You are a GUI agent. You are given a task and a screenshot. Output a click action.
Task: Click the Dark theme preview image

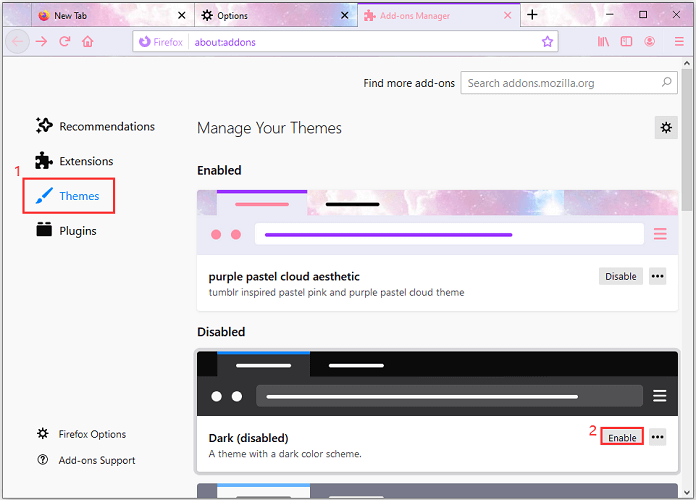[x=437, y=384]
